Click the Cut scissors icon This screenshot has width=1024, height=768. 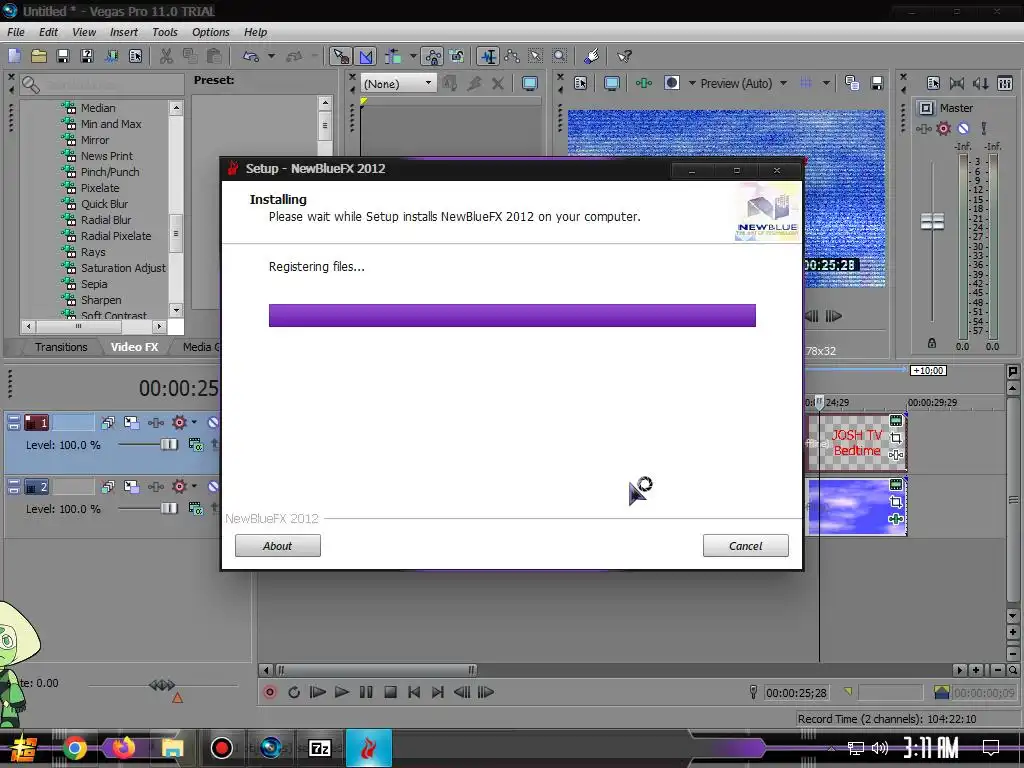(167, 56)
